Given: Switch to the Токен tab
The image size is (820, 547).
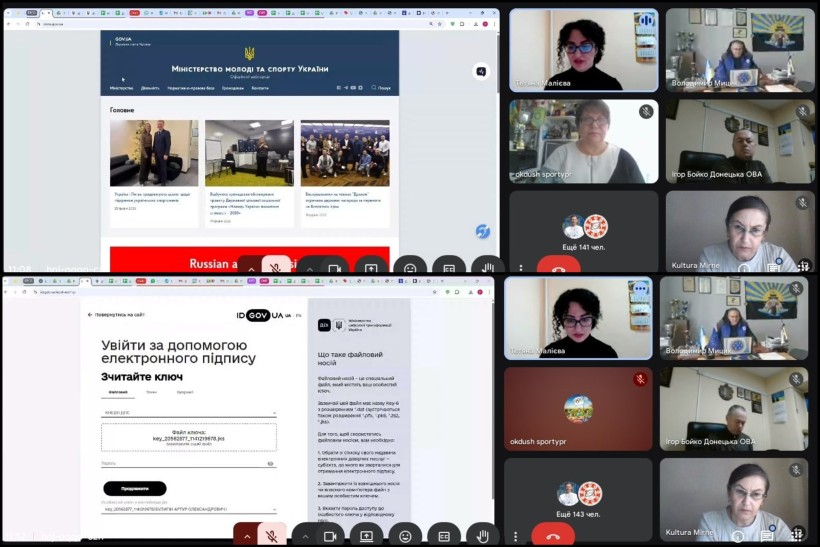Looking at the screenshot, I should coord(151,392).
